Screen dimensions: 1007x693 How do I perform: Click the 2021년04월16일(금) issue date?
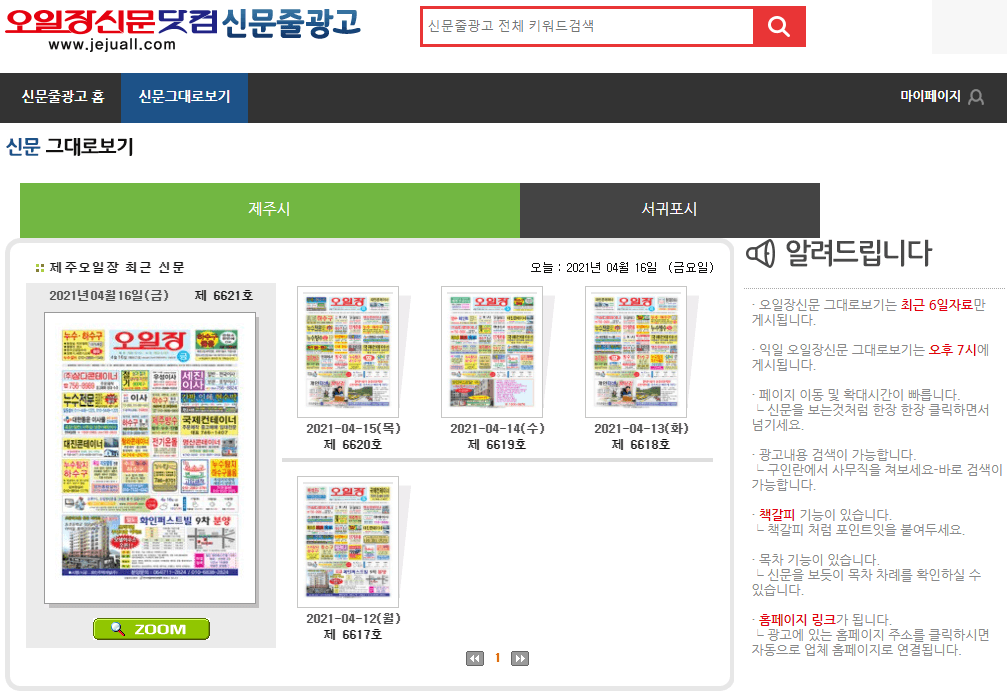point(109,295)
